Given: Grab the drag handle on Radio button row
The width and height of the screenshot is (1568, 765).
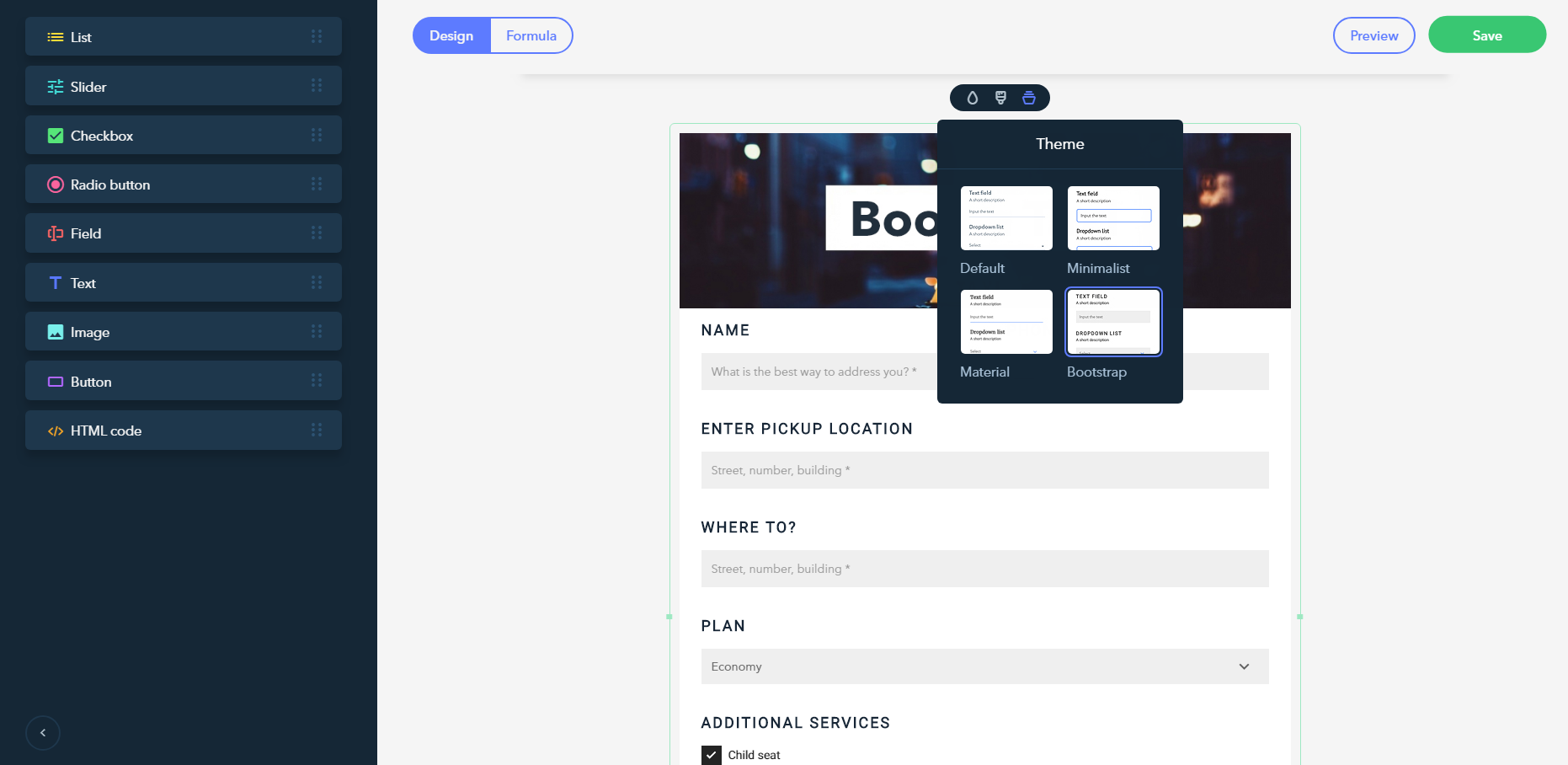Looking at the screenshot, I should (x=317, y=184).
